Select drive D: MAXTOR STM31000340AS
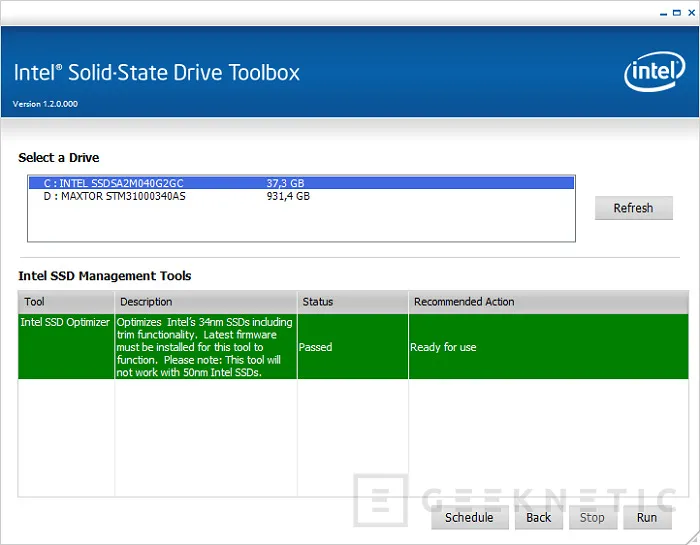This screenshot has width=700, height=545. 301,196
